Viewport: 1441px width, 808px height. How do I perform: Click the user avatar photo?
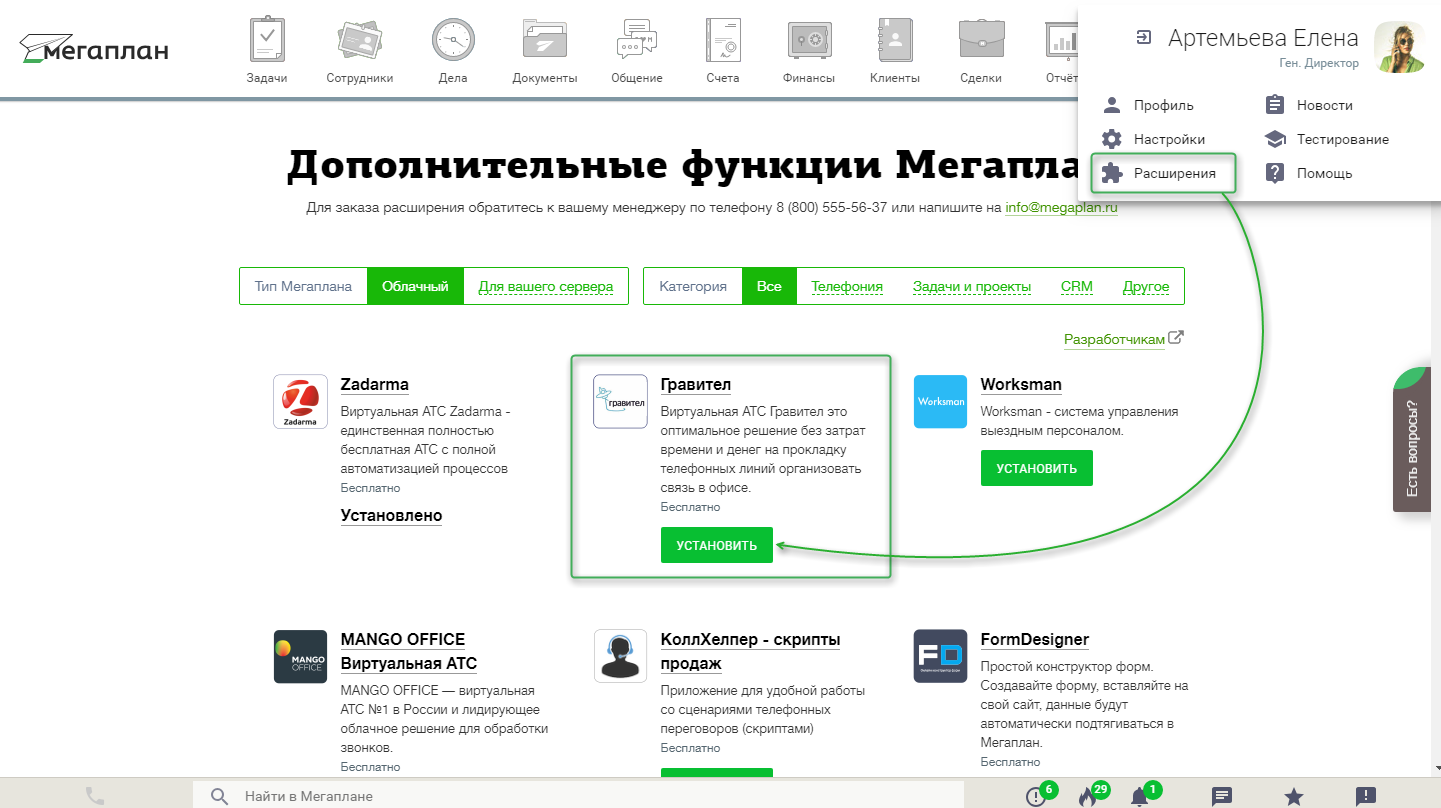pos(1399,47)
